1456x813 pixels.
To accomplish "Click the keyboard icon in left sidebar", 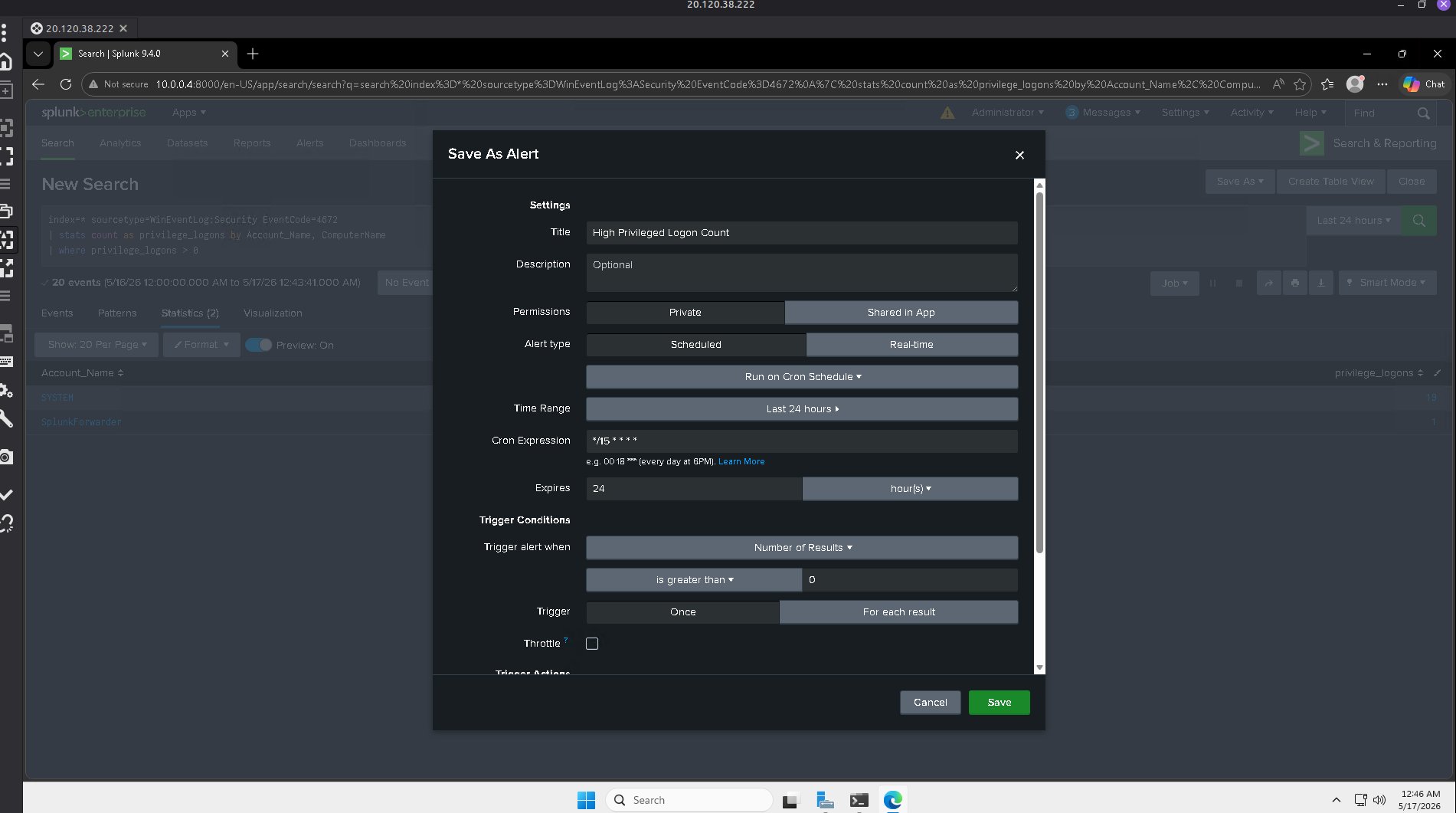I will coord(6,362).
